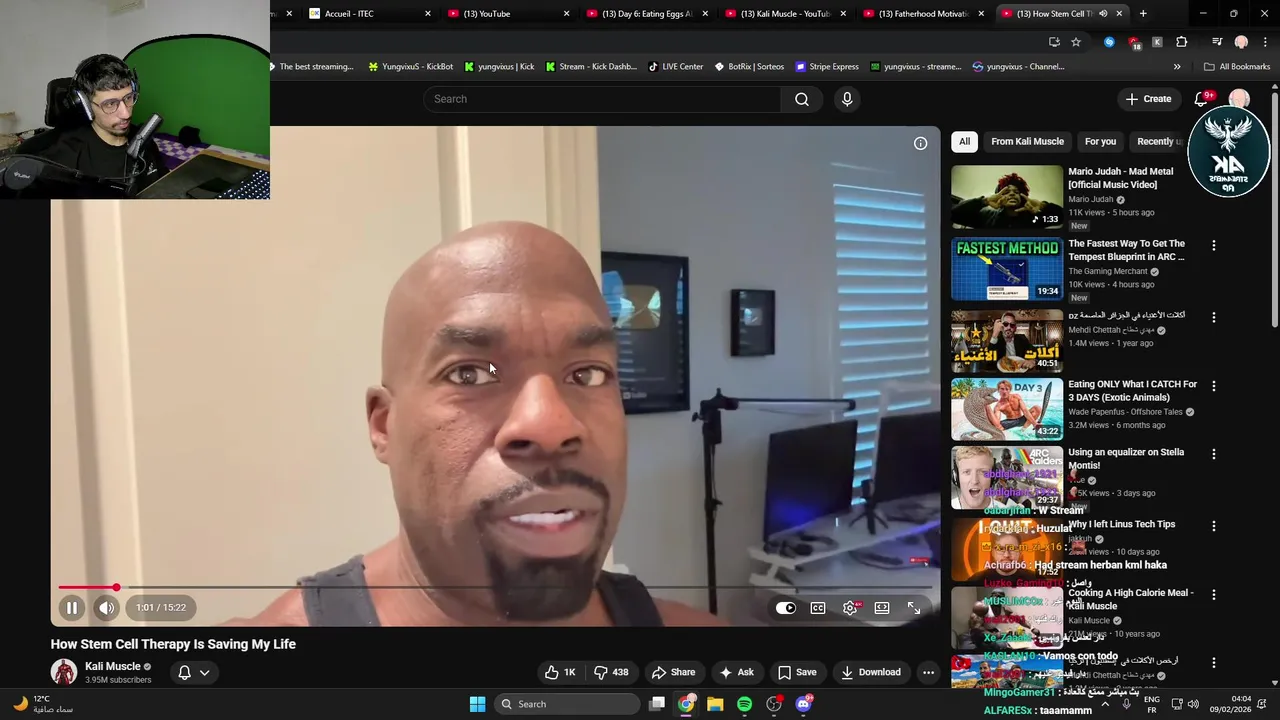Open YouTube account avatar menu
The width and height of the screenshot is (1280, 720).
[x=1239, y=98]
